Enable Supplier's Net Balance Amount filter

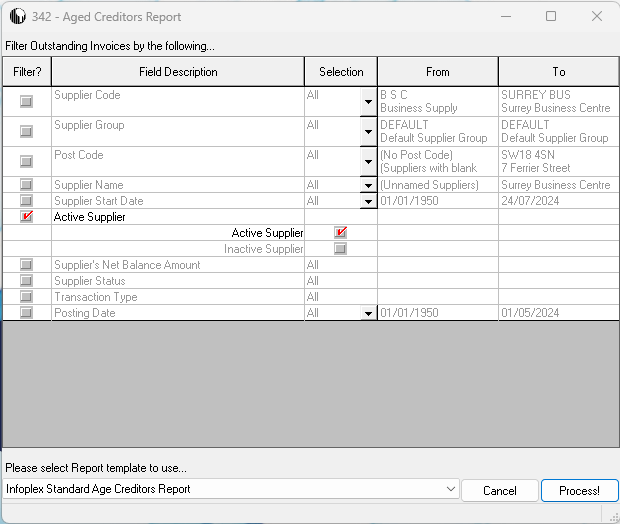pos(26,265)
